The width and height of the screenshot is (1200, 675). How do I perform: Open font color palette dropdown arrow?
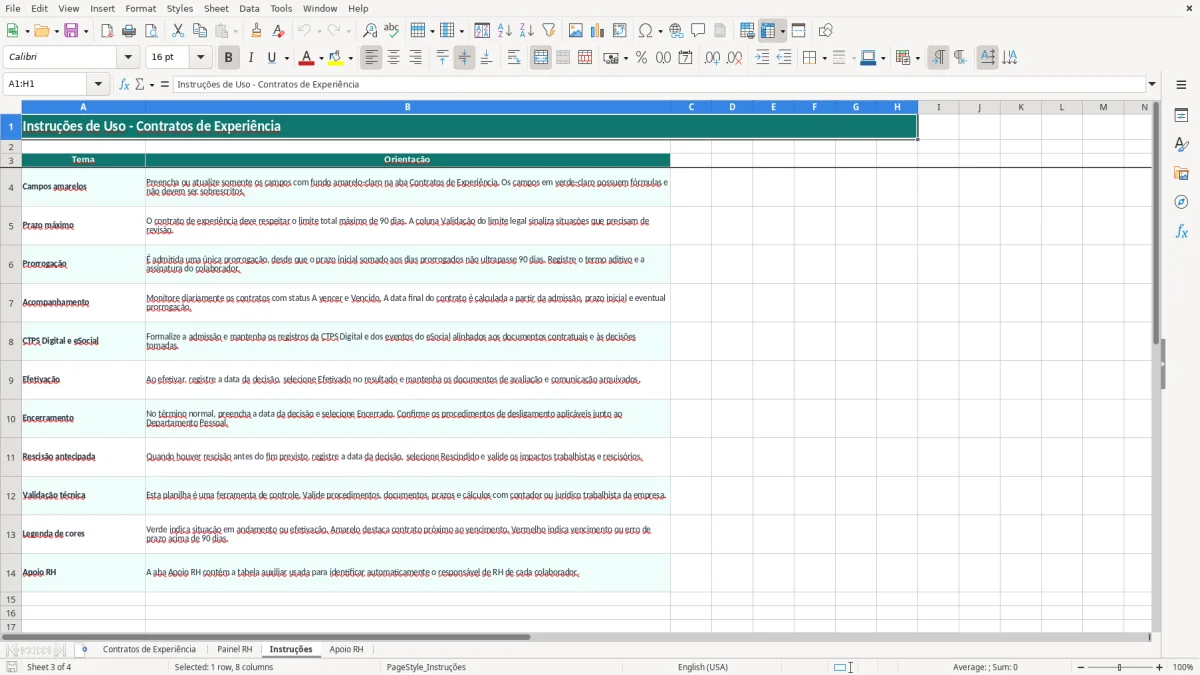tap(320, 58)
